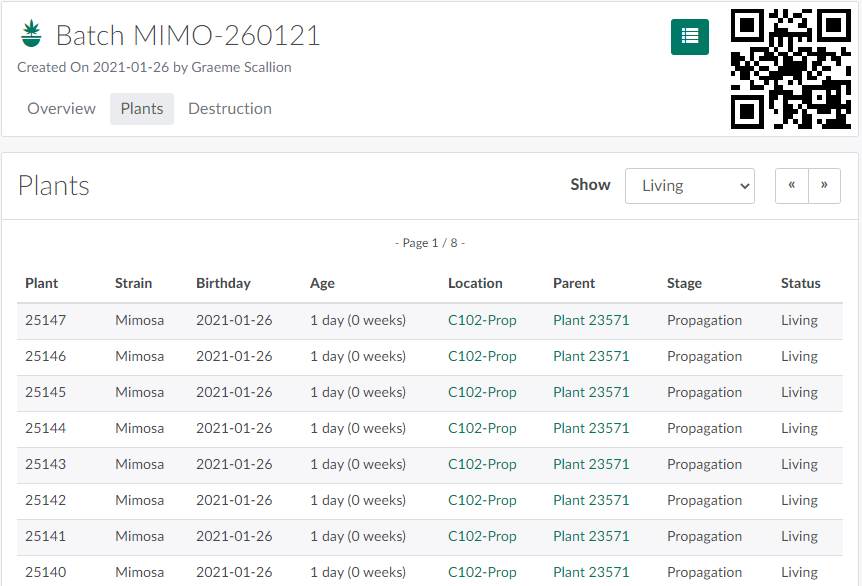
Task: Click the Age column header
Action: pos(322,284)
